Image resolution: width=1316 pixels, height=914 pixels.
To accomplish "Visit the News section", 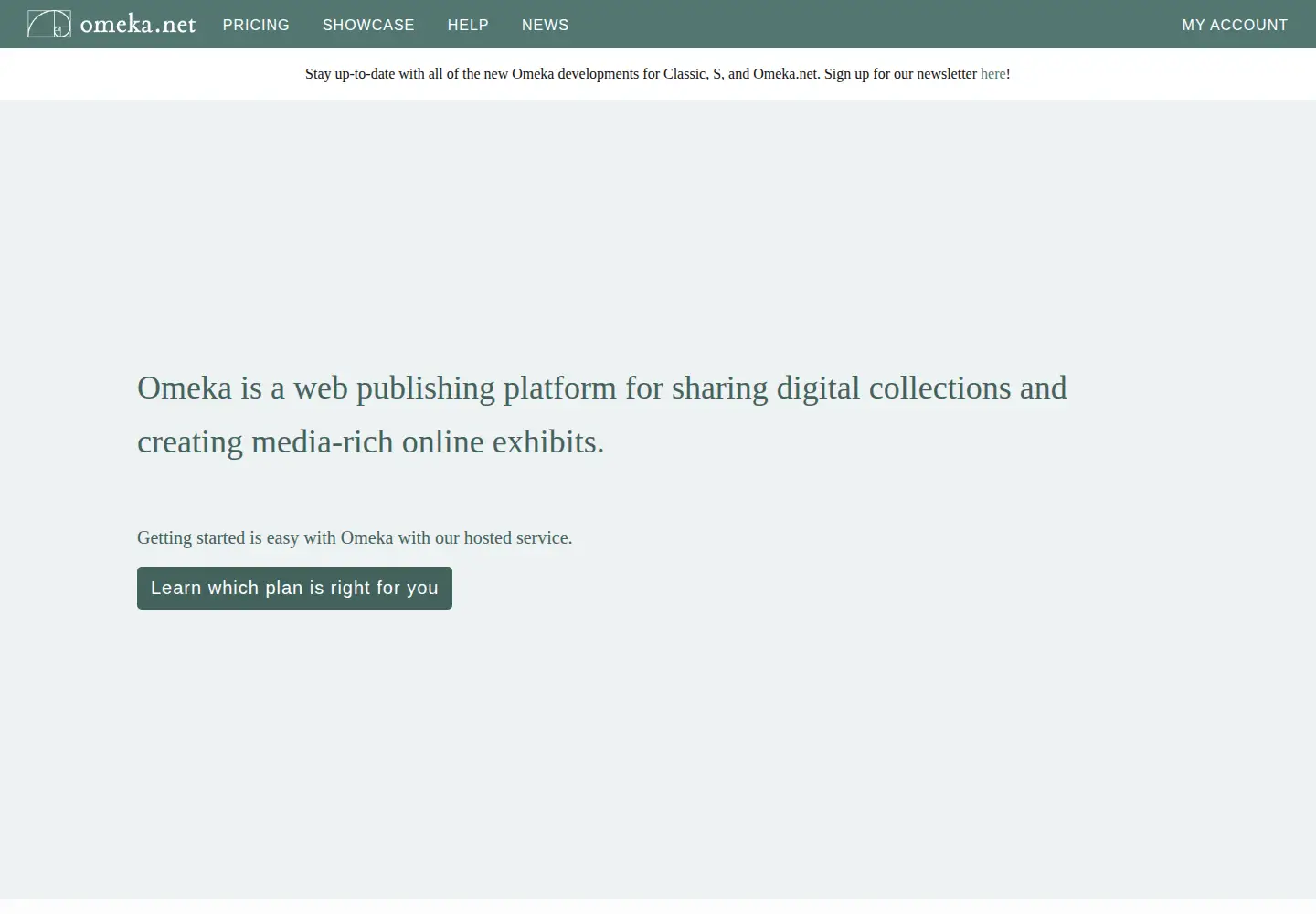I will point(546,25).
